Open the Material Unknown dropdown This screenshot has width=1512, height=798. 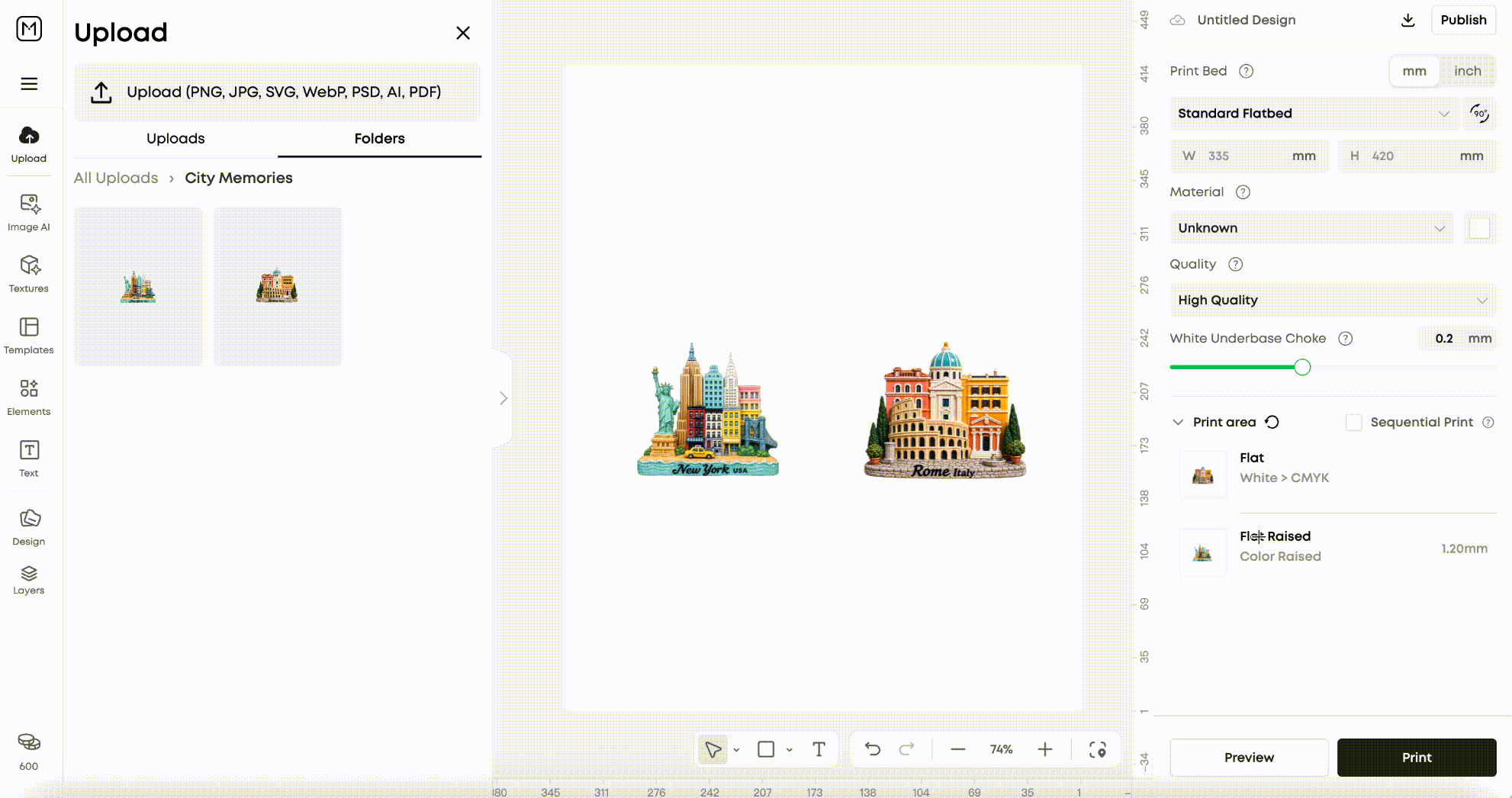[1311, 228]
